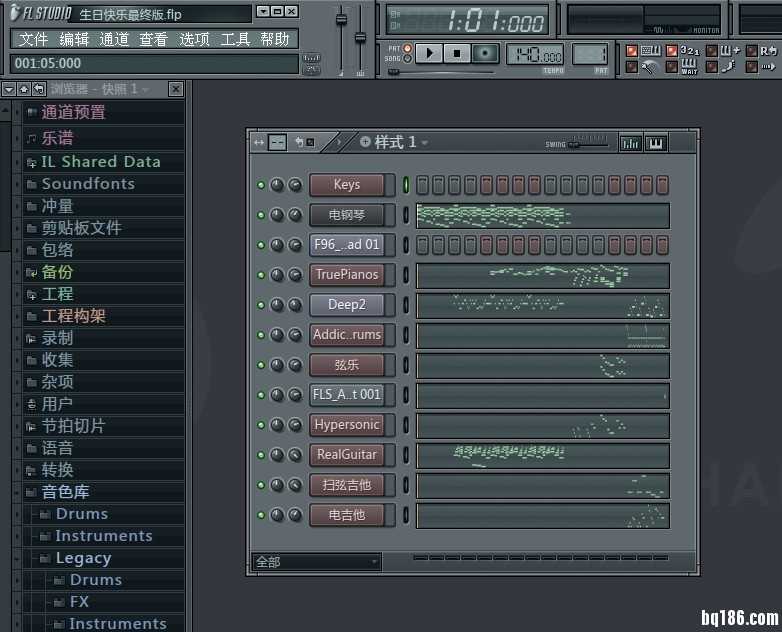Click the plus icon beside 样式 1
Image resolution: width=782 pixels, height=632 pixels.
tap(365, 142)
